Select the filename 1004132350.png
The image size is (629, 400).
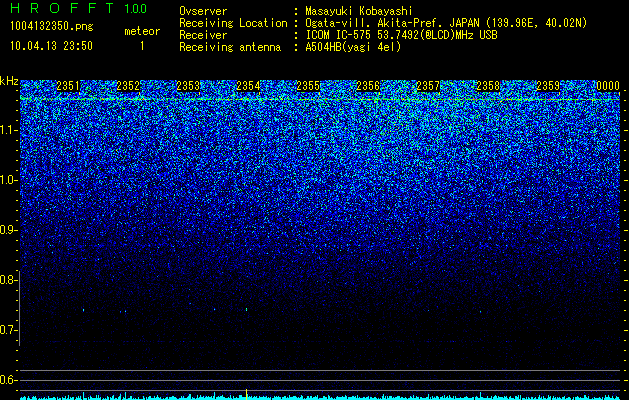[52, 26]
